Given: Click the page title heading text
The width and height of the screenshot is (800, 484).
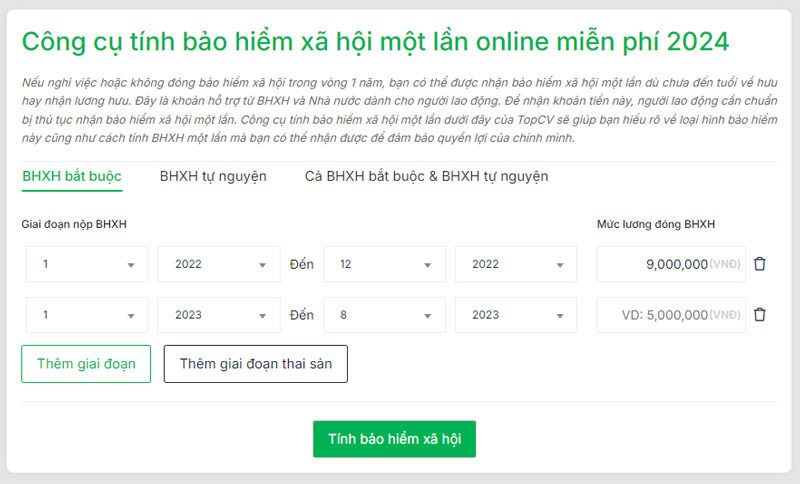Looking at the screenshot, I should tap(376, 42).
